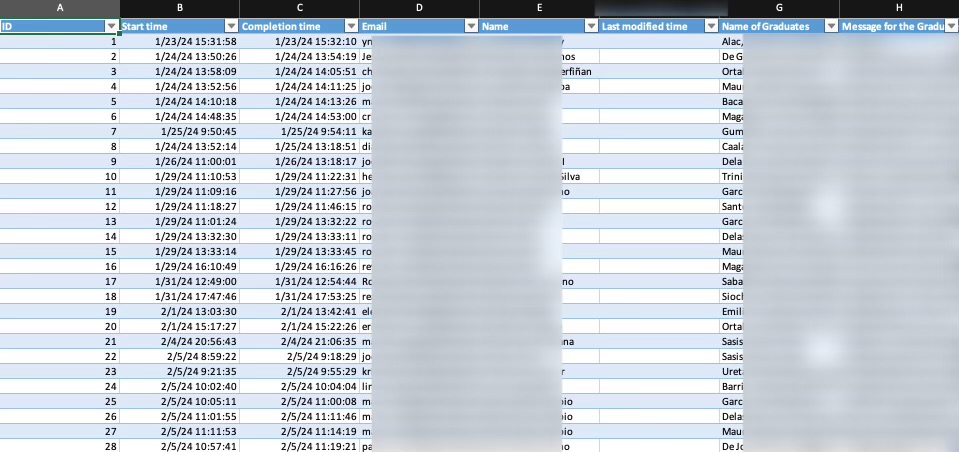Select completion time cell 1/25/24 13:18:51
The image size is (959, 452).
[x=299, y=146]
